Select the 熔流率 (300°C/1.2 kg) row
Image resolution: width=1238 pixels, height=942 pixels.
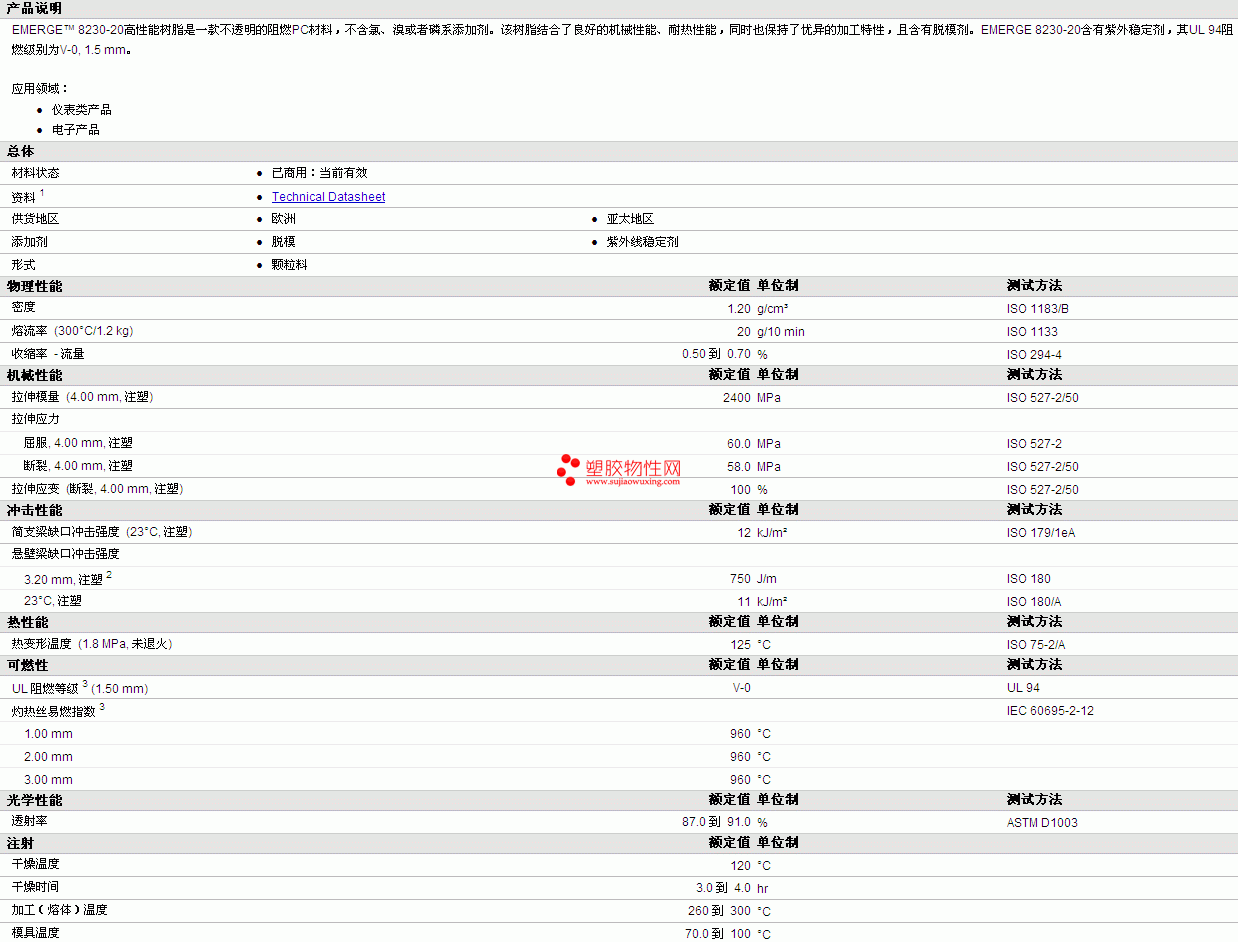click(619, 331)
